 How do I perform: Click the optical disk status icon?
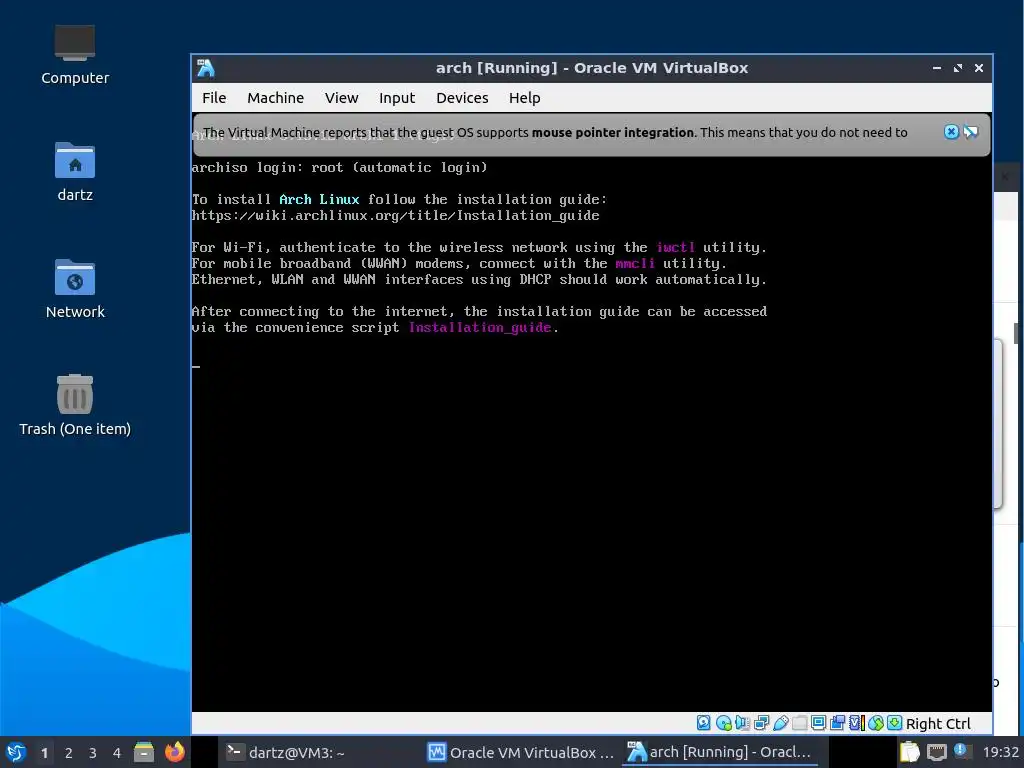[x=724, y=723]
